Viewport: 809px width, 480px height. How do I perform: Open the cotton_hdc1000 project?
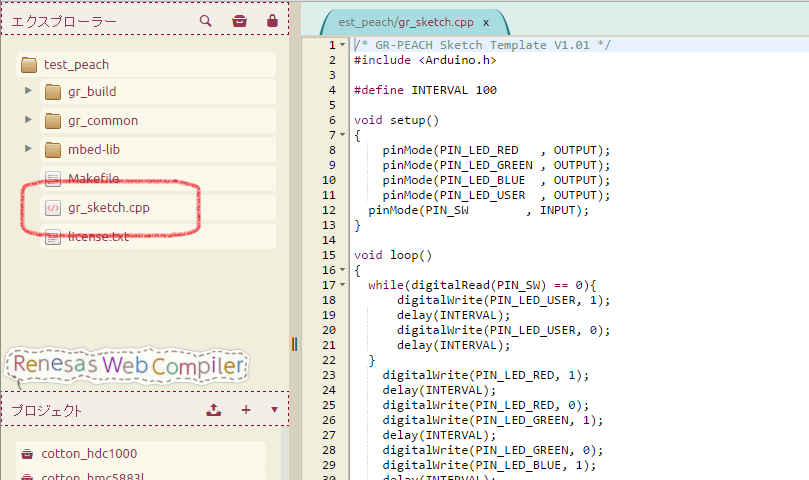(89, 454)
